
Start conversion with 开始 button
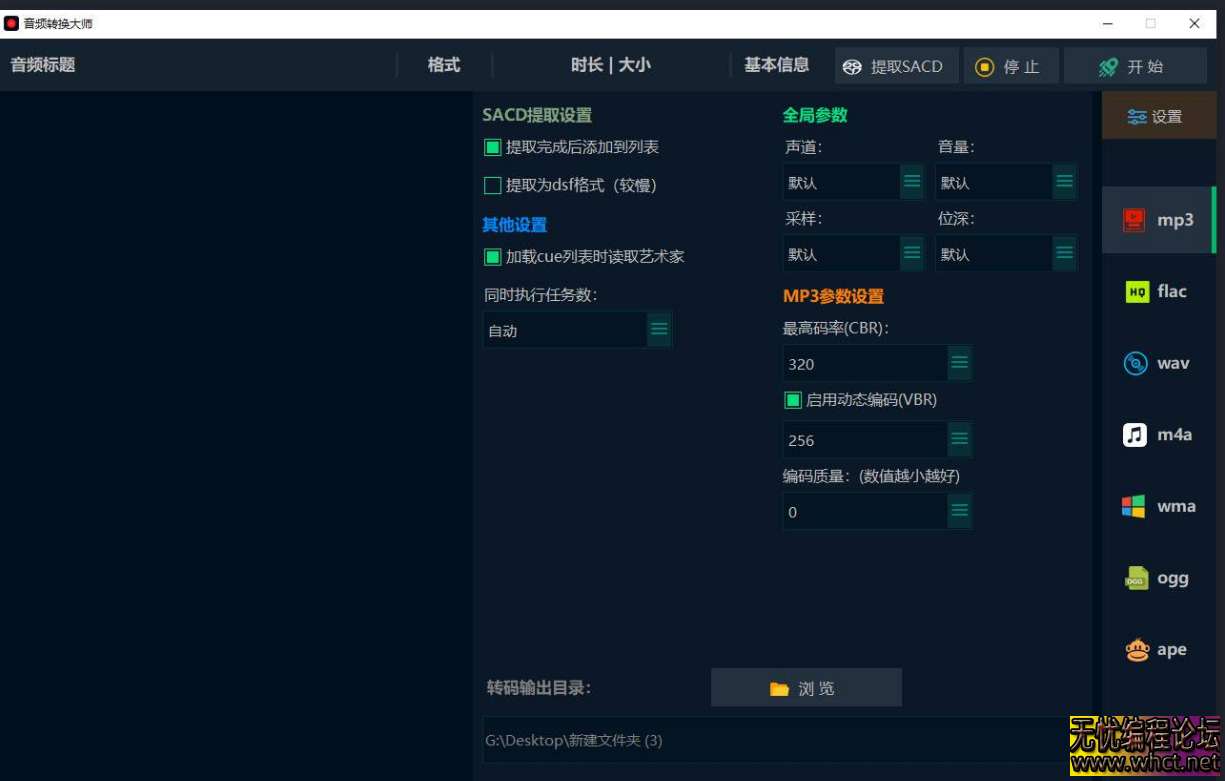pyautogui.click(x=1136, y=66)
